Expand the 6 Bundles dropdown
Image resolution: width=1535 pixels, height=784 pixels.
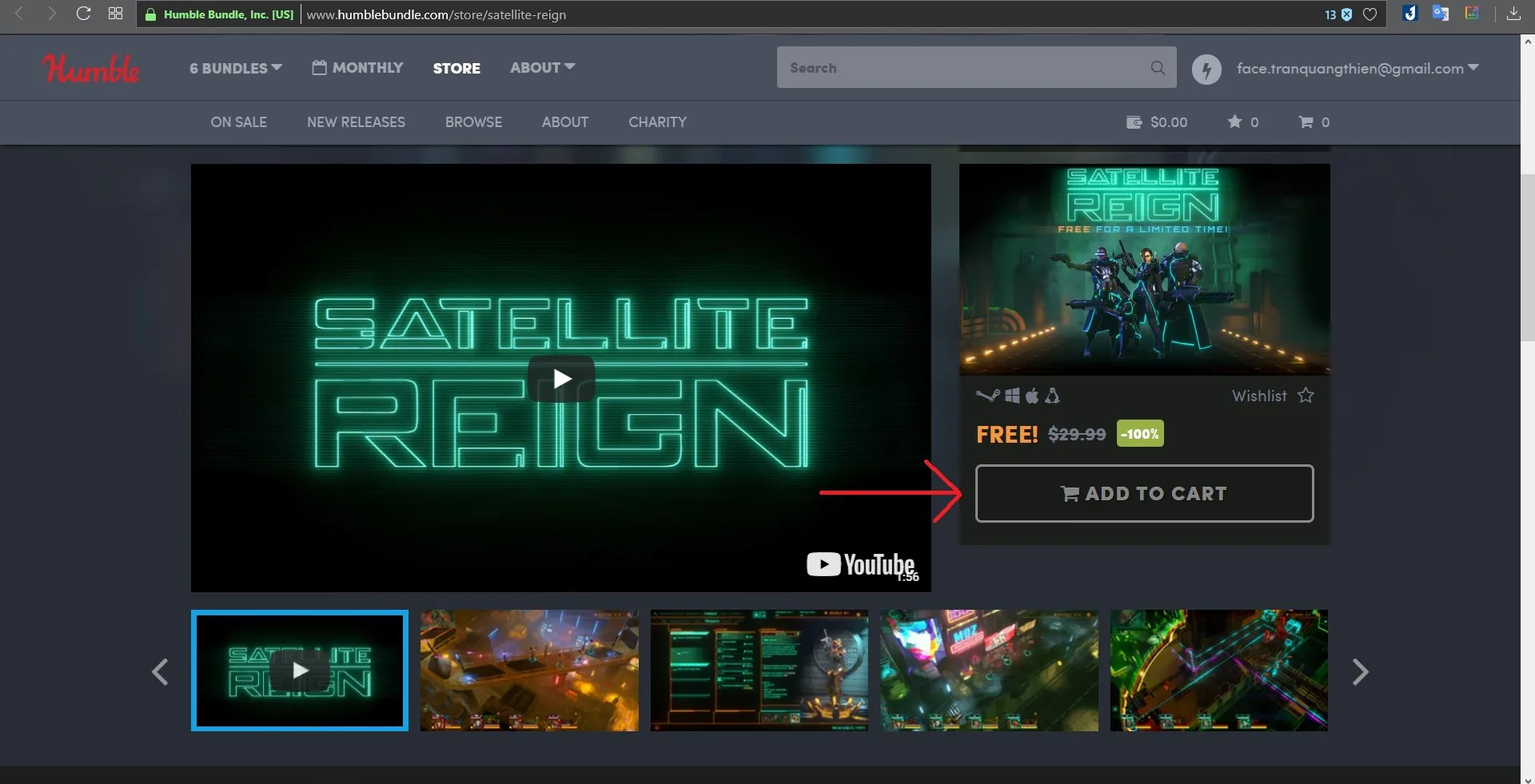236,68
